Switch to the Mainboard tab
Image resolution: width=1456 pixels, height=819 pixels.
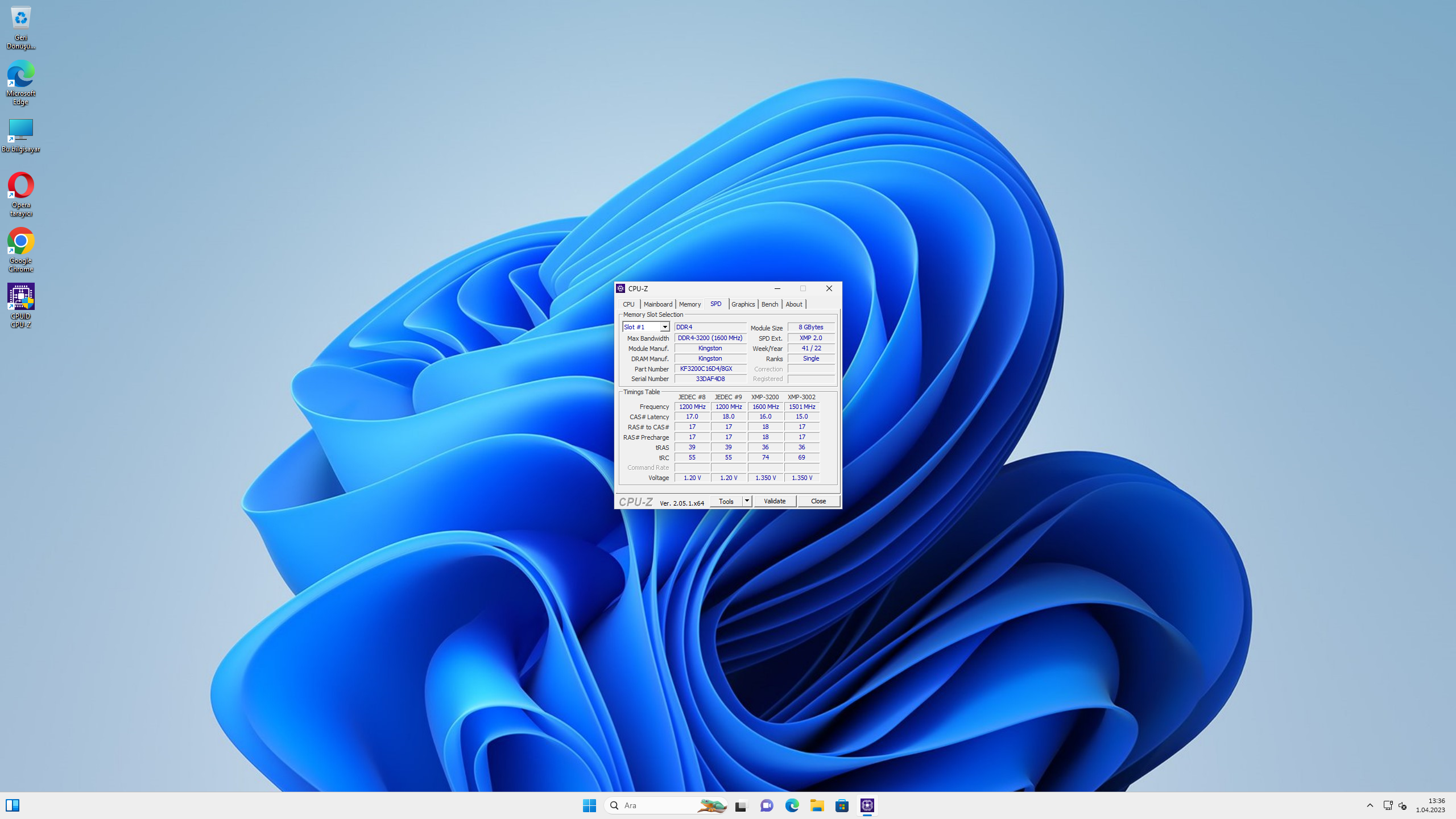coord(658,304)
